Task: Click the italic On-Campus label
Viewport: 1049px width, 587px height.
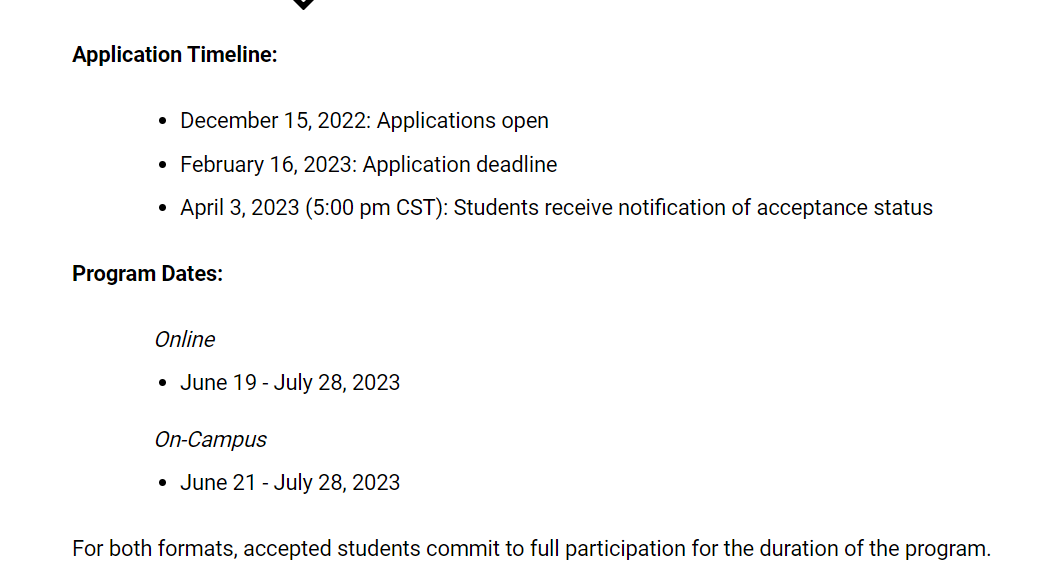Action: pyautogui.click(x=210, y=440)
